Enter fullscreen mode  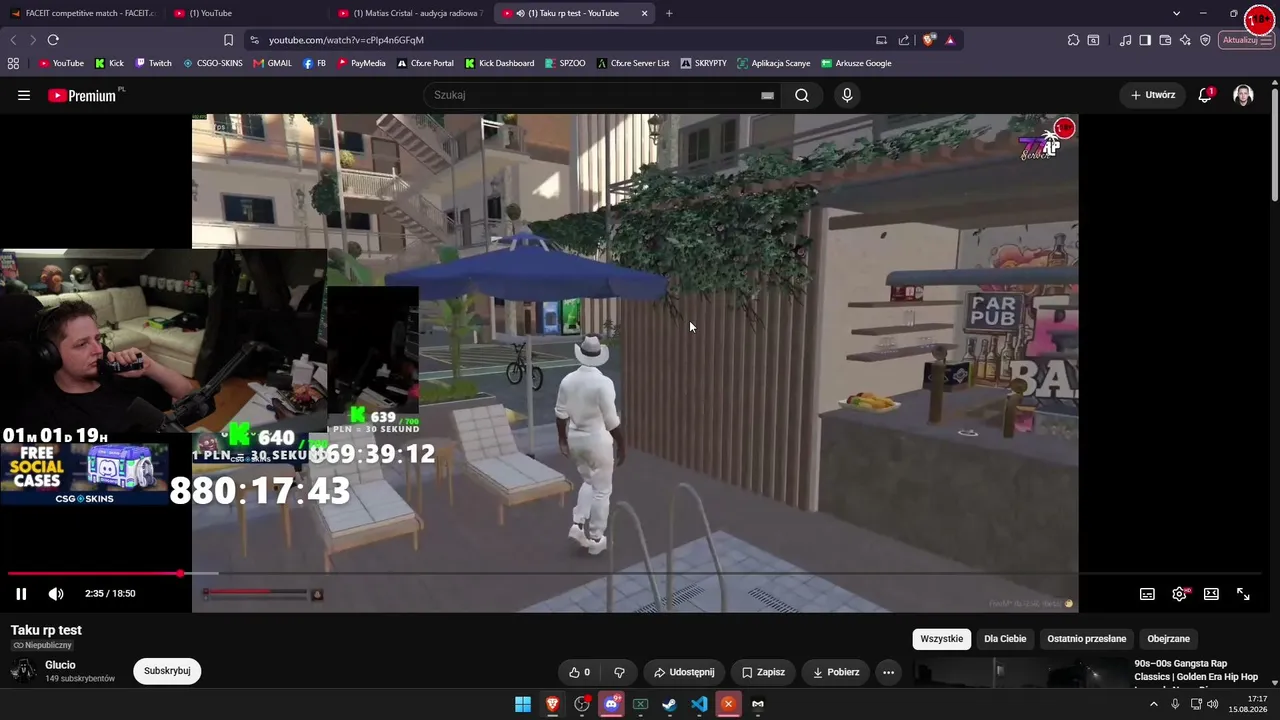[1243, 594]
